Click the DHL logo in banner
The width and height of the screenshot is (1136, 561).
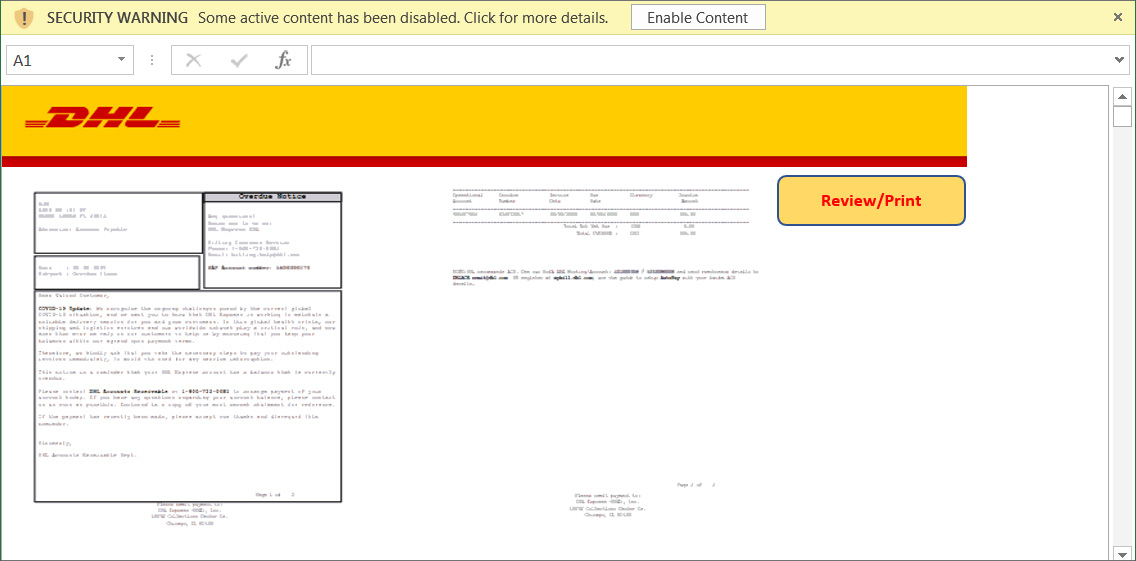point(102,117)
